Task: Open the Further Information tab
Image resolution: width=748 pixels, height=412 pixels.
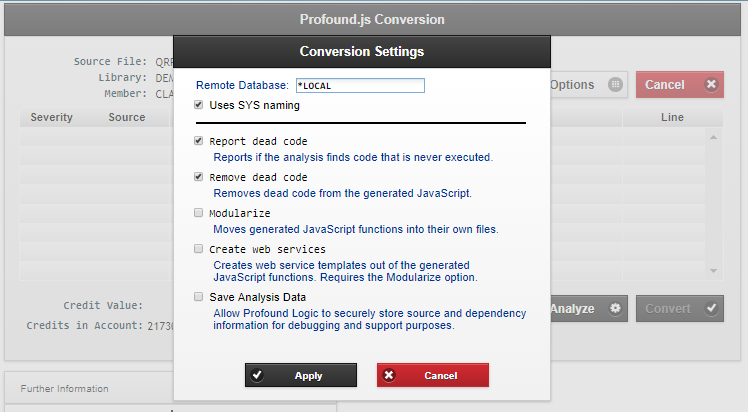Action: (x=65, y=388)
